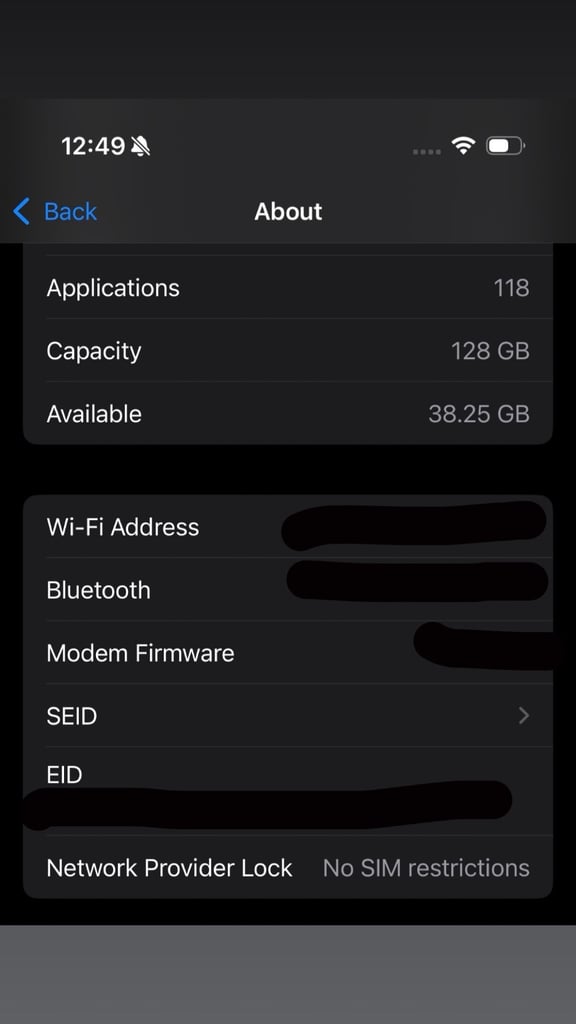Open SEID details via chevron arrow
576x1024 pixels.
[x=524, y=716]
